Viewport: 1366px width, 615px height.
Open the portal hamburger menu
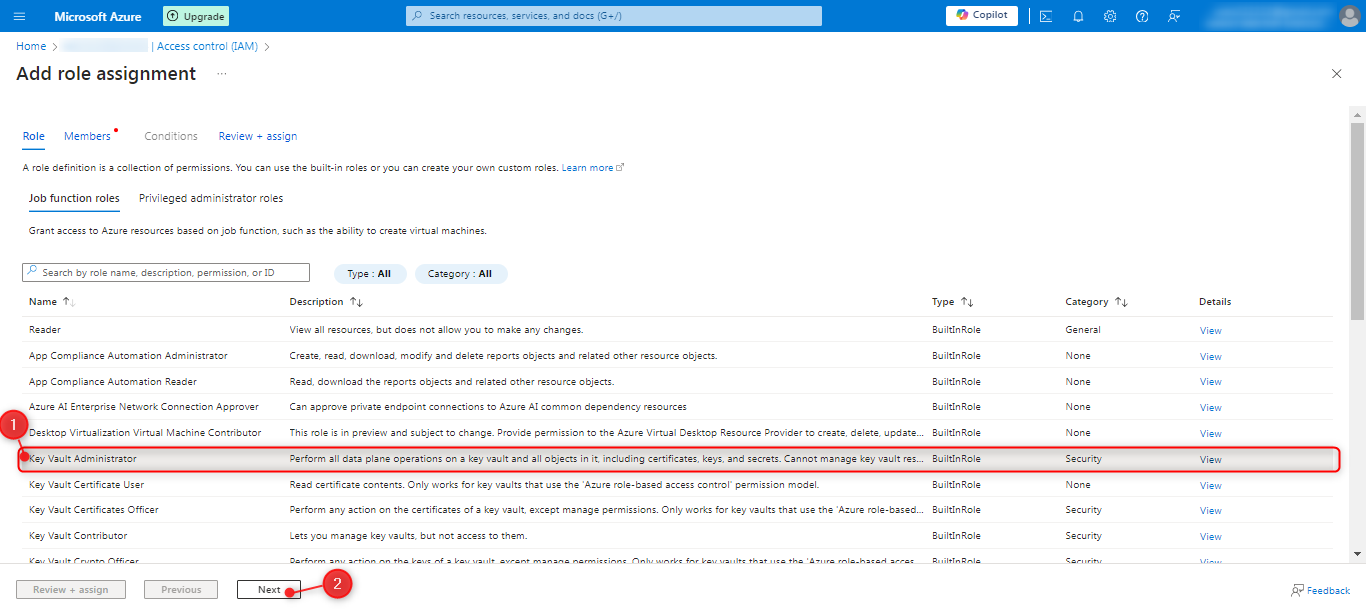pyautogui.click(x=20, y=16)
